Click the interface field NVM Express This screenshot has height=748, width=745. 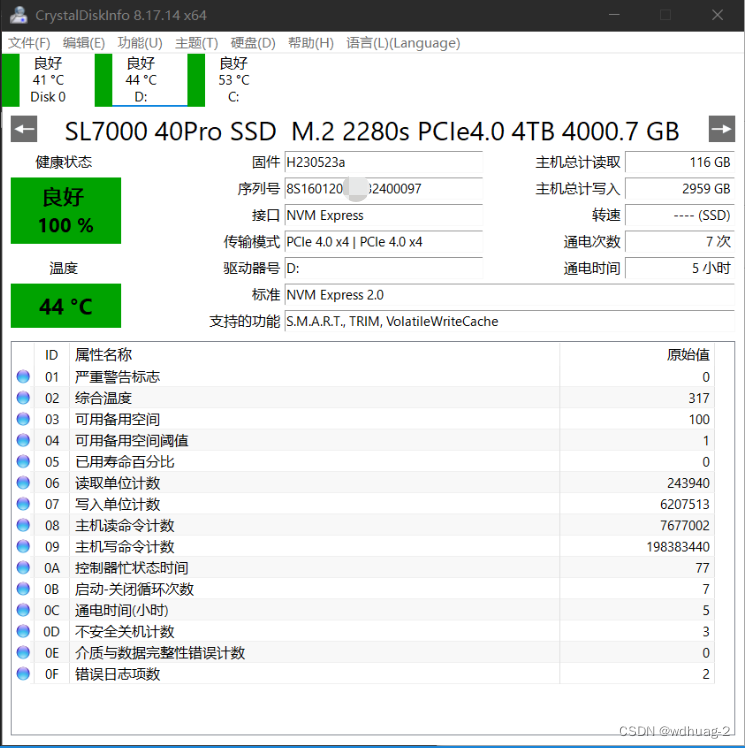[383, 215]
